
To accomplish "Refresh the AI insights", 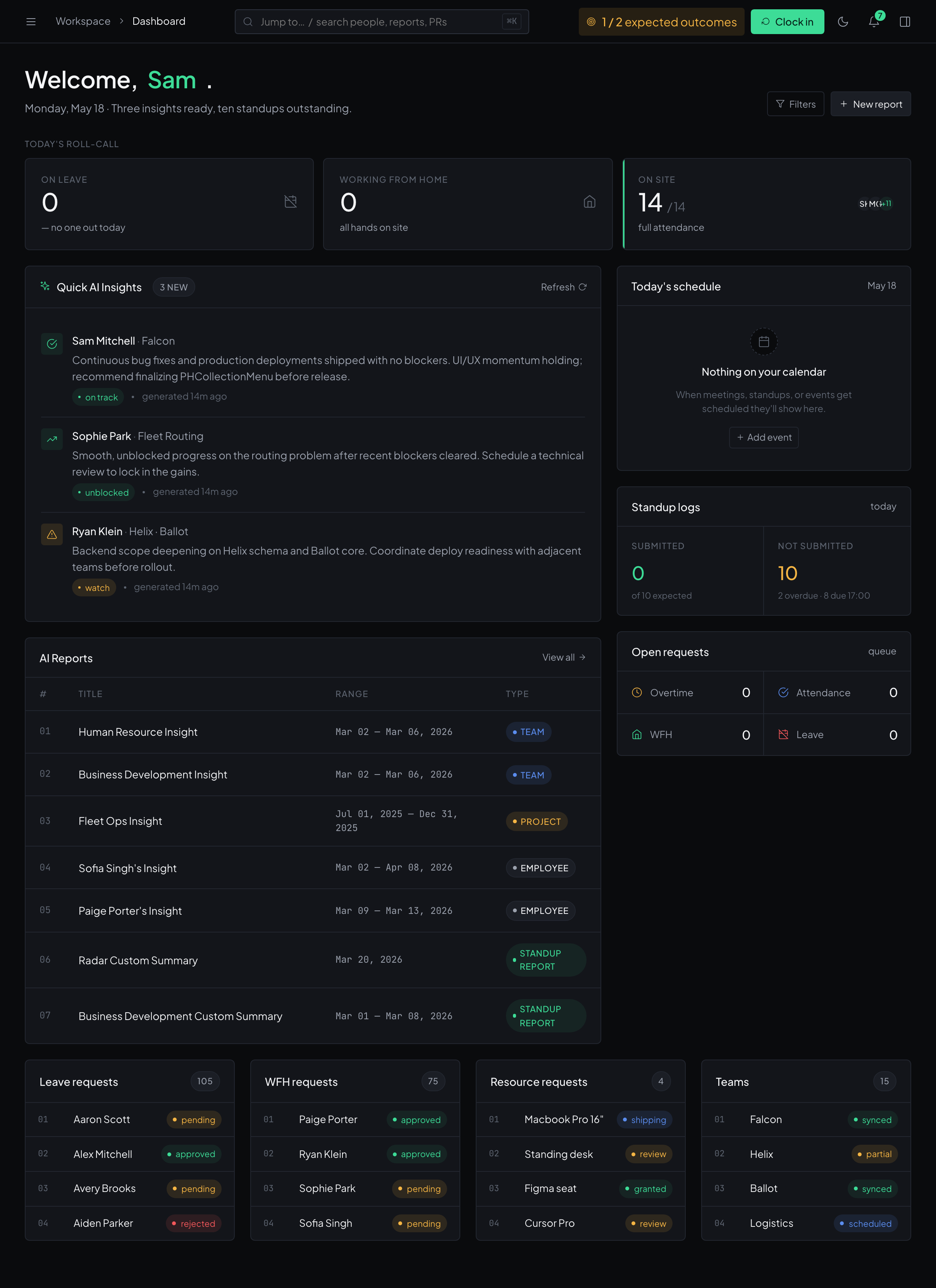I will [x=563, y=287].
